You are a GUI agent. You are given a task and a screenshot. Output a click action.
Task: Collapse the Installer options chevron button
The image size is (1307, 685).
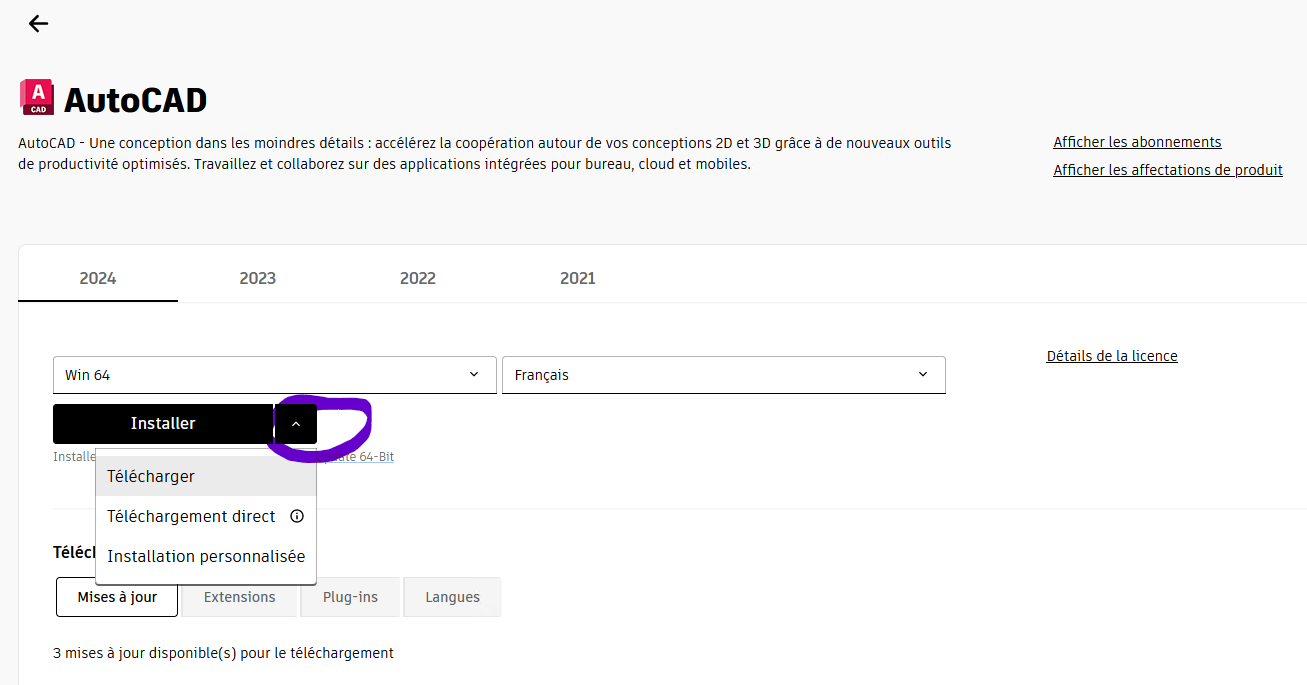(296, 424)
